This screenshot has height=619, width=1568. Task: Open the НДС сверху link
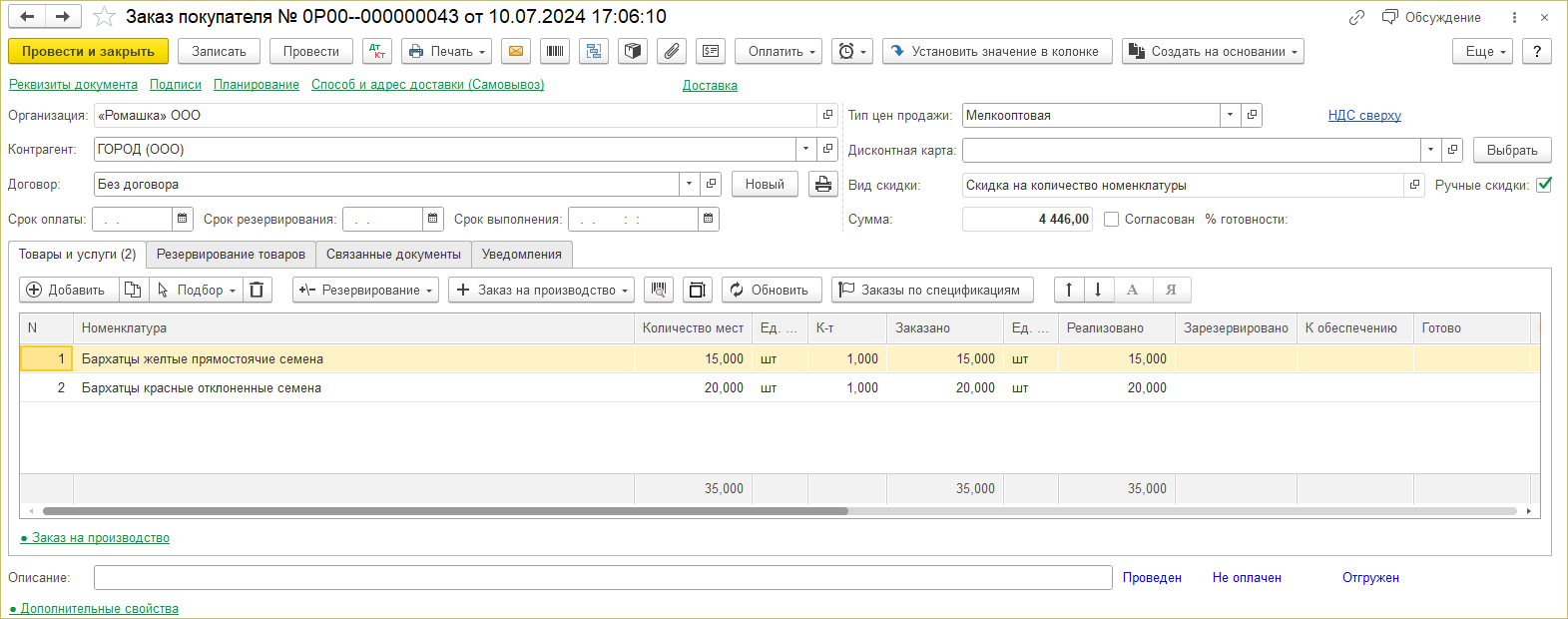1364,116
